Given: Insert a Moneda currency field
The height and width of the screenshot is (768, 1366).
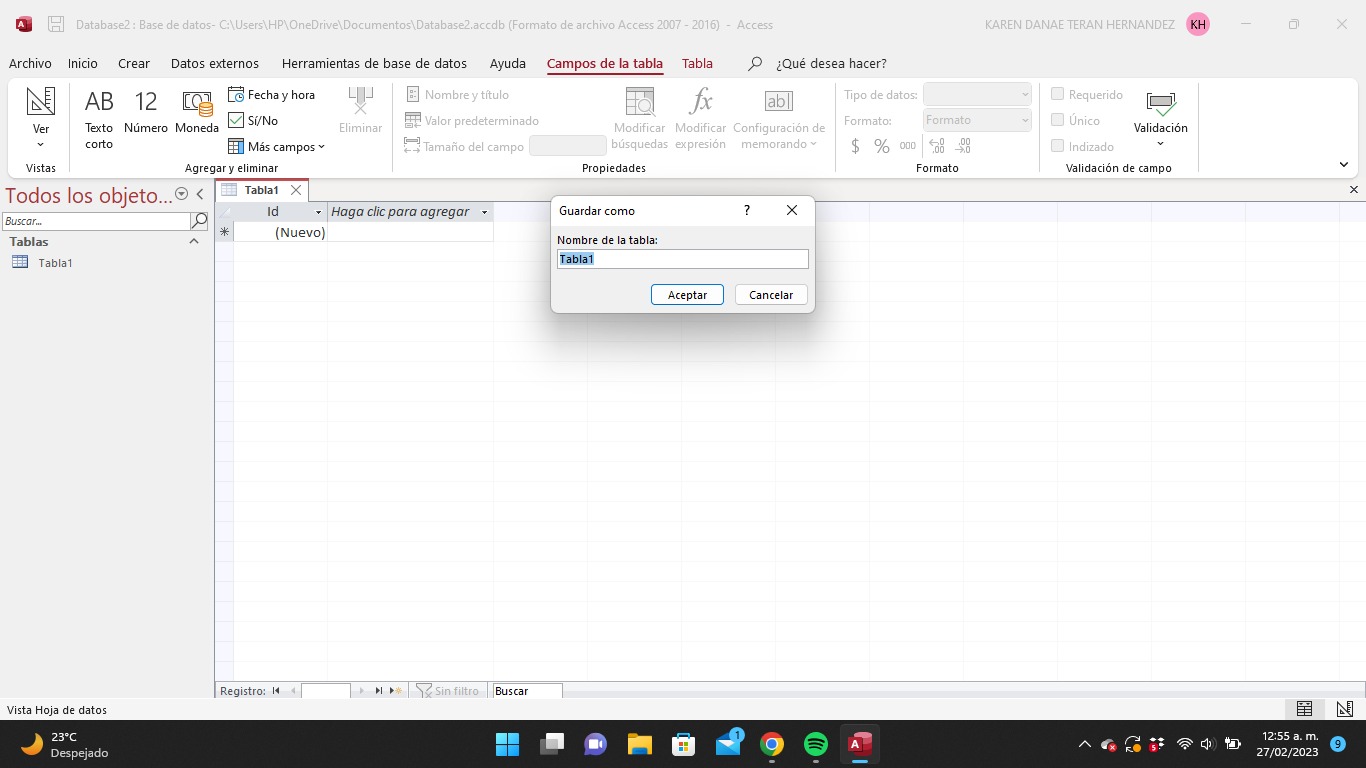Looking at the screenshot, I should (x=197, y=114).
